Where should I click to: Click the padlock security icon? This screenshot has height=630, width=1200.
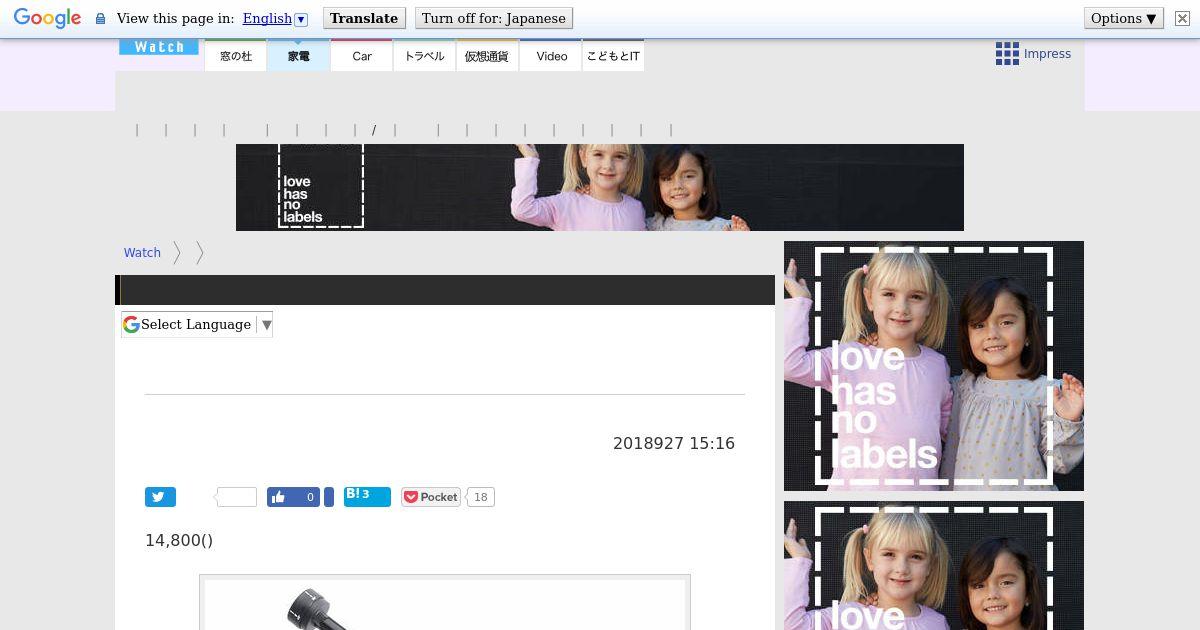100,19
